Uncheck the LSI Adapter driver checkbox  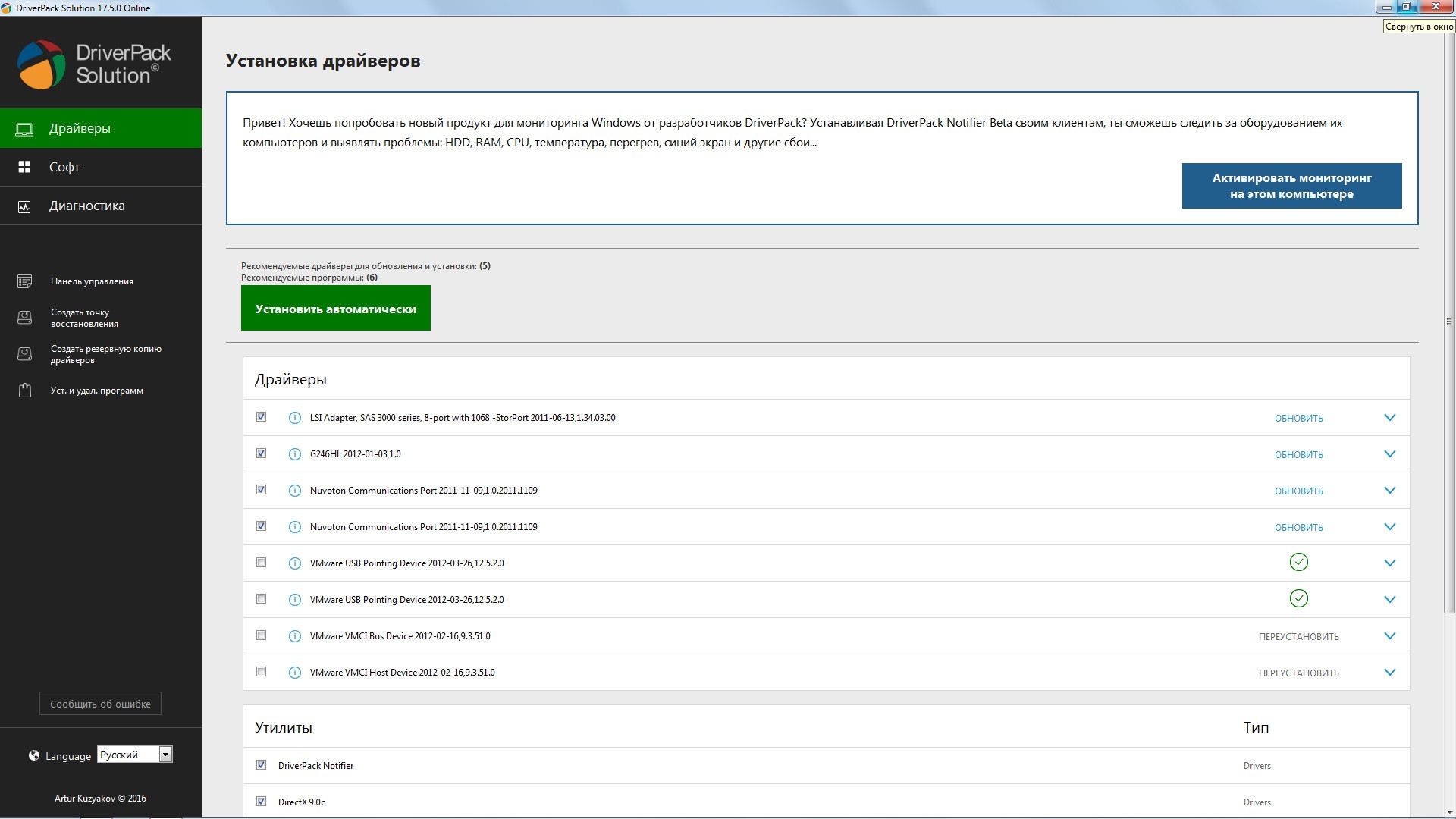(262, 417)
